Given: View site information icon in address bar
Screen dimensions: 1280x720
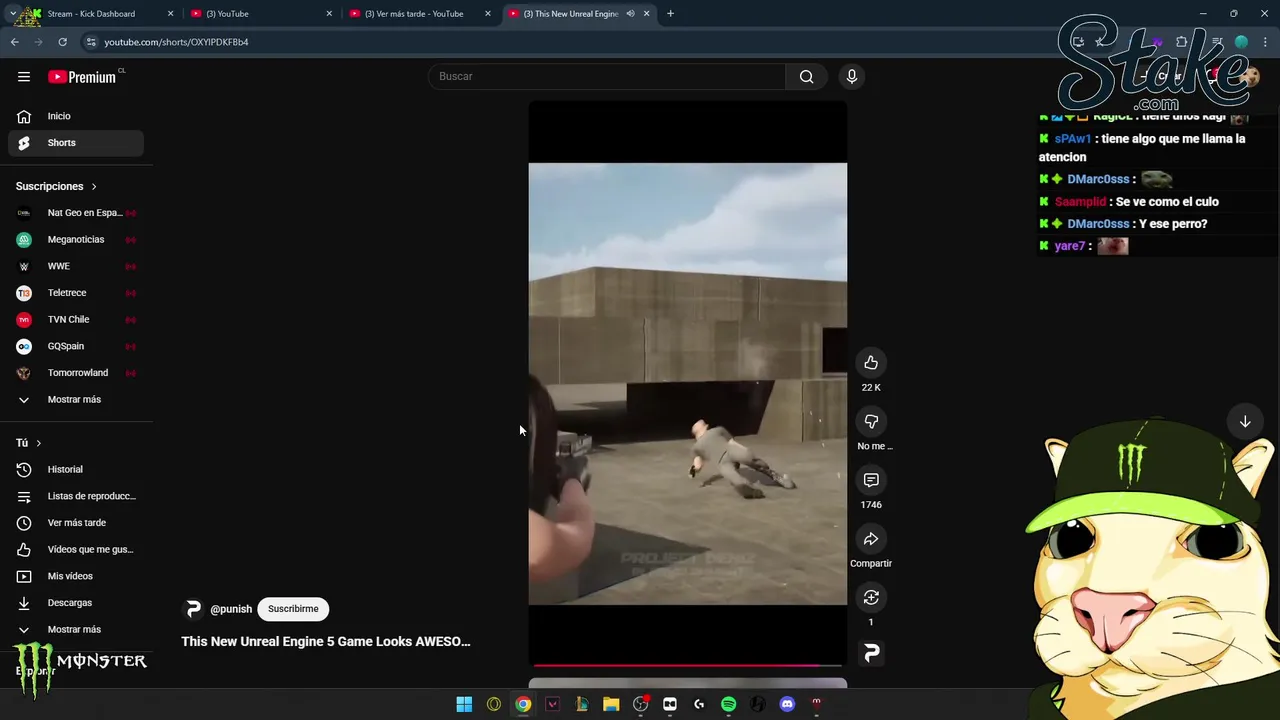Looking at the screenshot, I should pos(91,42).
